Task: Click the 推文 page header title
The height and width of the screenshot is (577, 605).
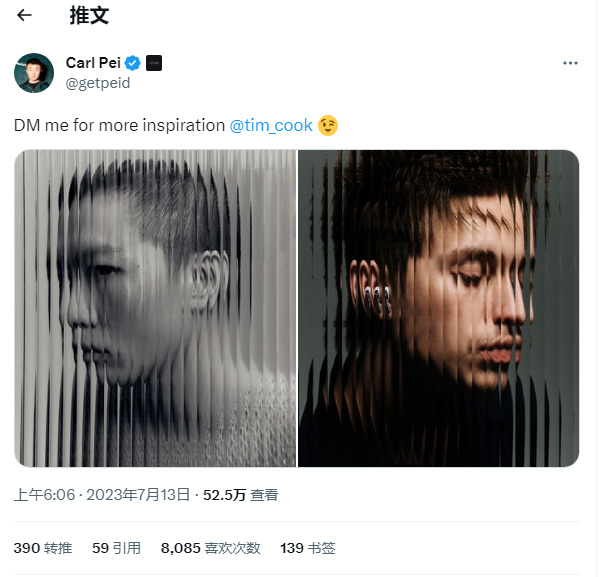Action: click(x=89, y=16)
